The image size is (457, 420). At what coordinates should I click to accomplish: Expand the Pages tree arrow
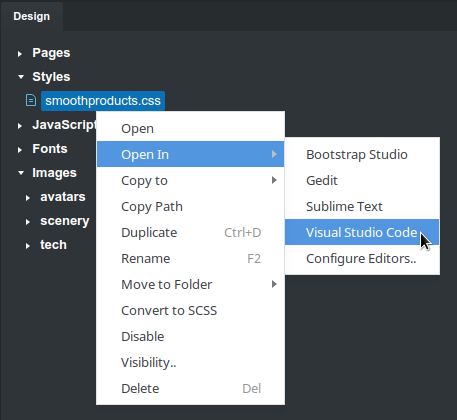click(x=20, y=53)
